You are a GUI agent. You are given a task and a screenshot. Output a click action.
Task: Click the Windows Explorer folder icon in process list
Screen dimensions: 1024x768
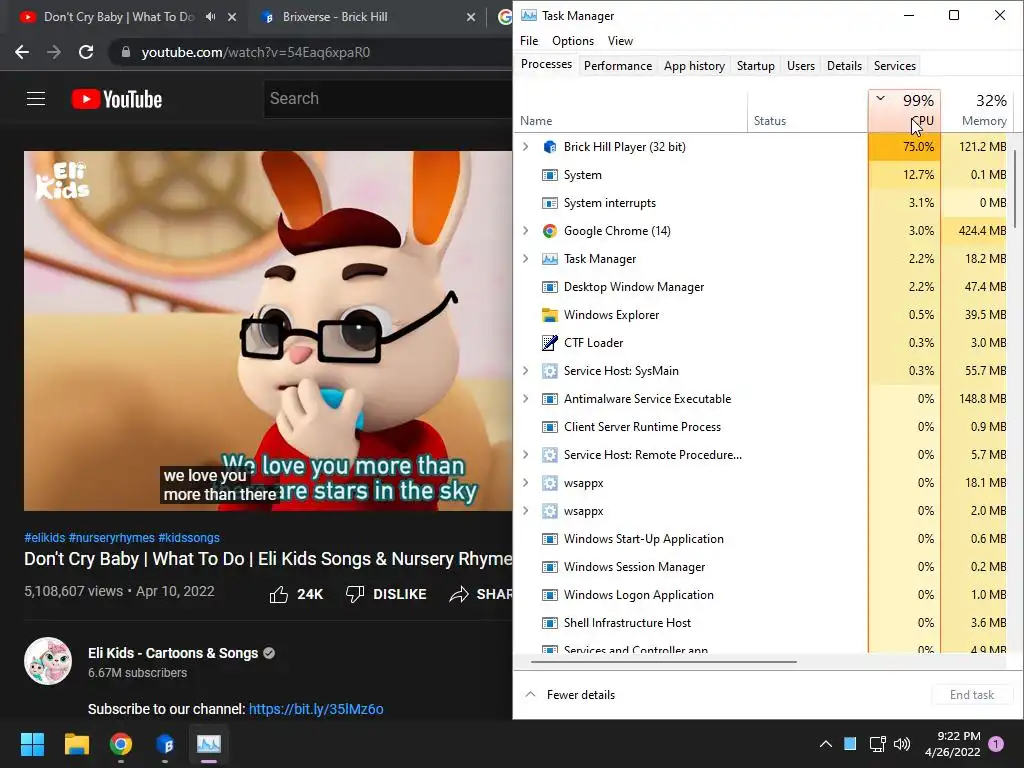click(550, 315)
